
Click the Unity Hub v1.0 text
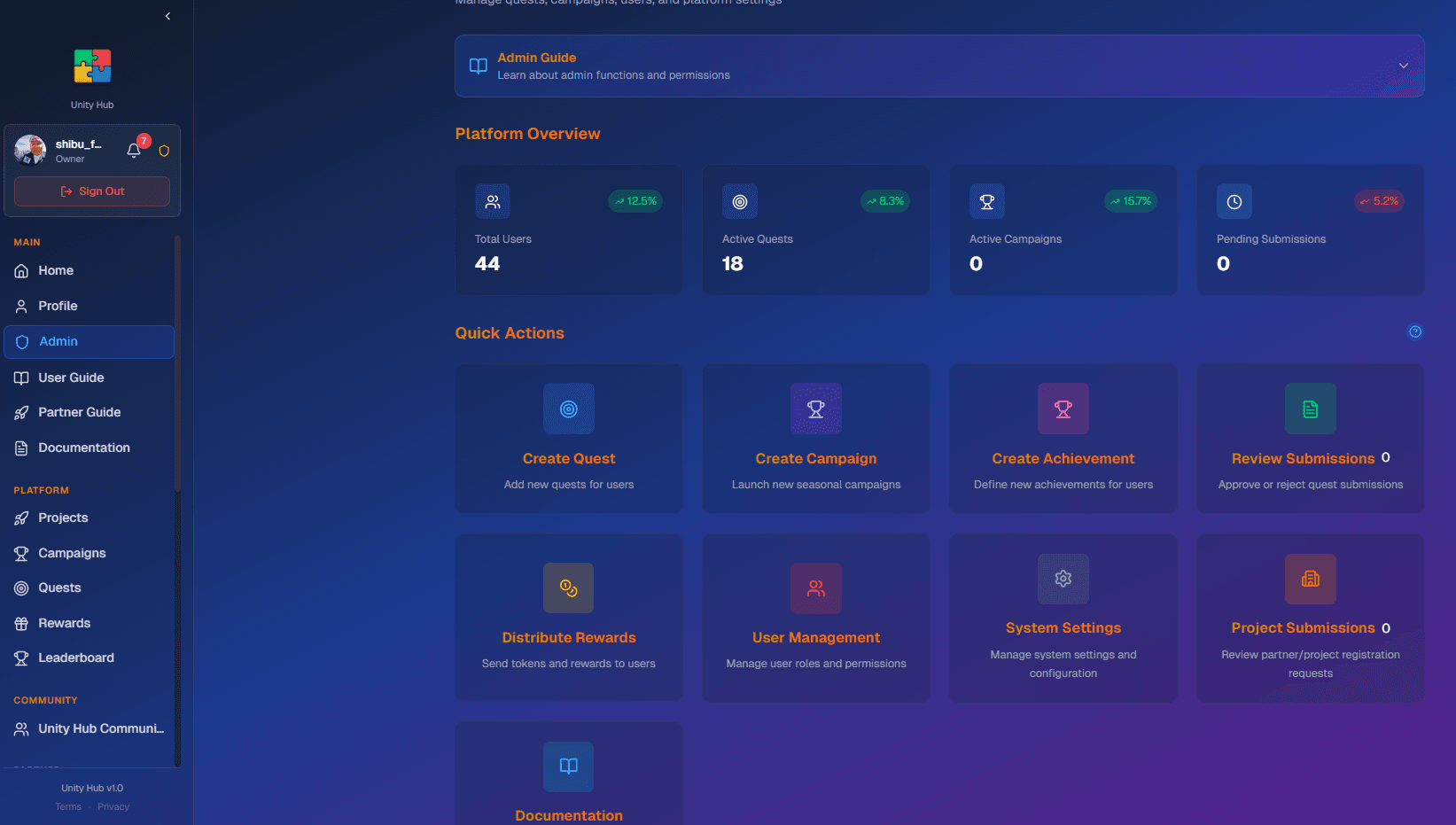coord(92,789)
